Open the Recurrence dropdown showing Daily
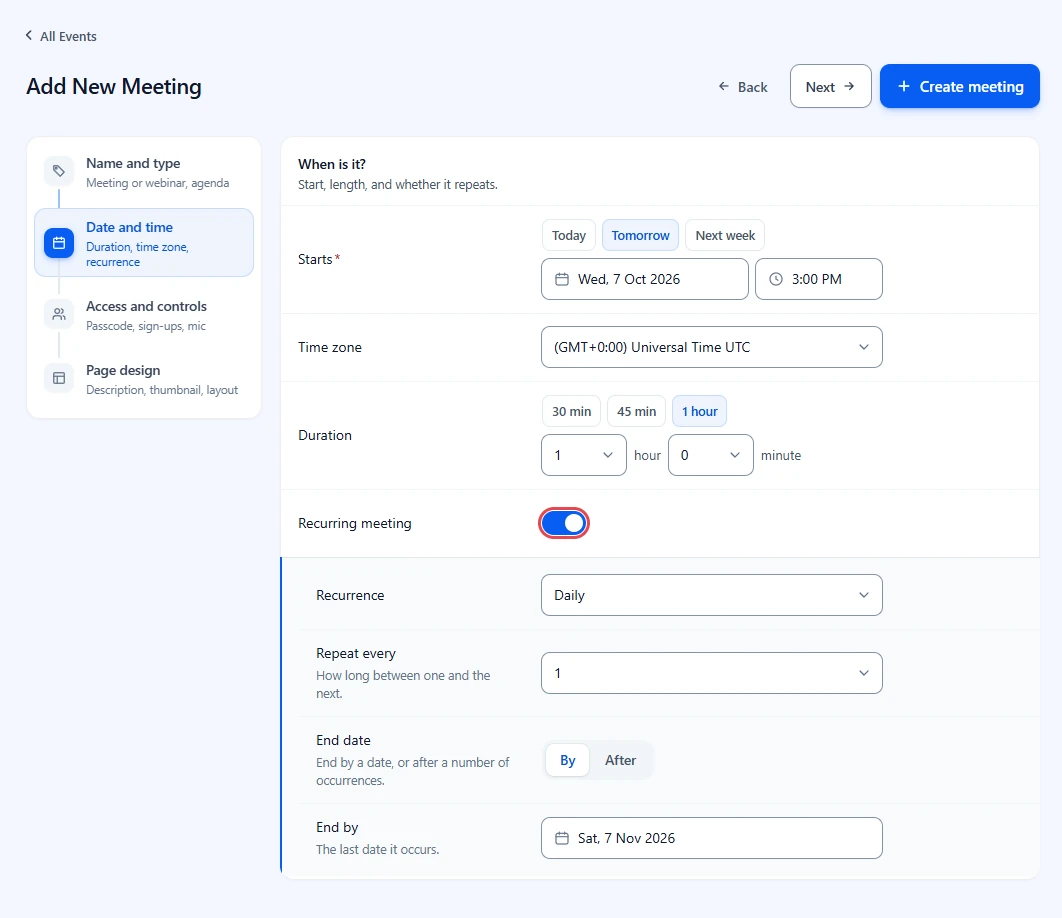The height and width of the screenshot is (918, 1062). (x=712, y=595)
